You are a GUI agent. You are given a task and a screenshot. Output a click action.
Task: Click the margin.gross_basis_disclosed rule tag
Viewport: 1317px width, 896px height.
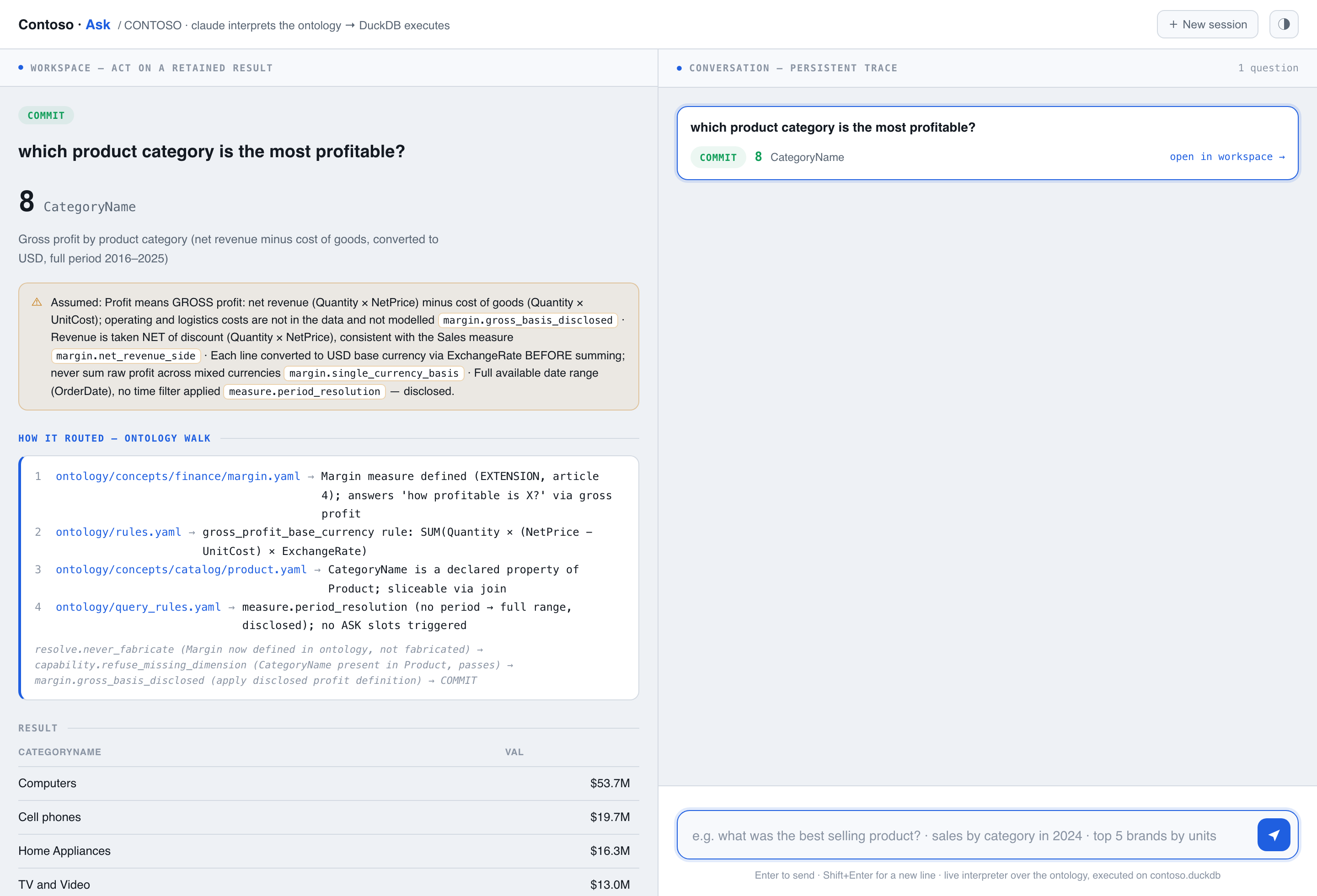tap(528, 320)
